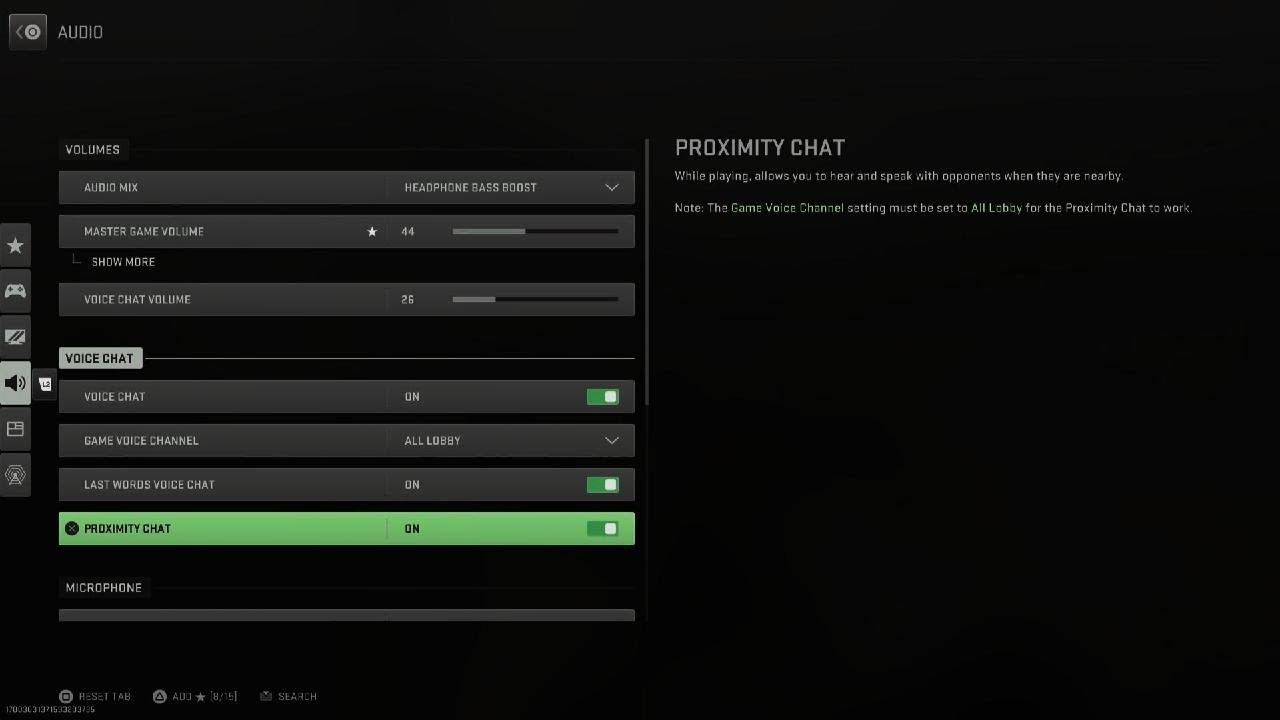Toggle the Last Words Voice Chat switch
Screen dimensions: 1280x720
603,485
